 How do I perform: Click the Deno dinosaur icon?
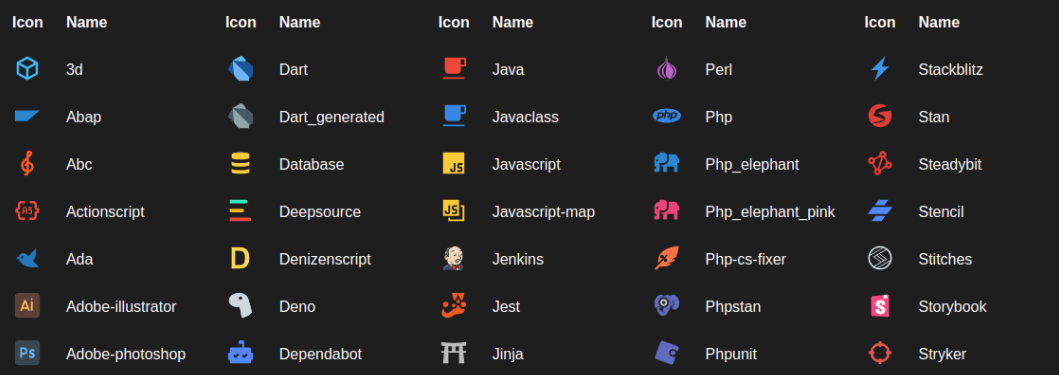coord(240,305)
